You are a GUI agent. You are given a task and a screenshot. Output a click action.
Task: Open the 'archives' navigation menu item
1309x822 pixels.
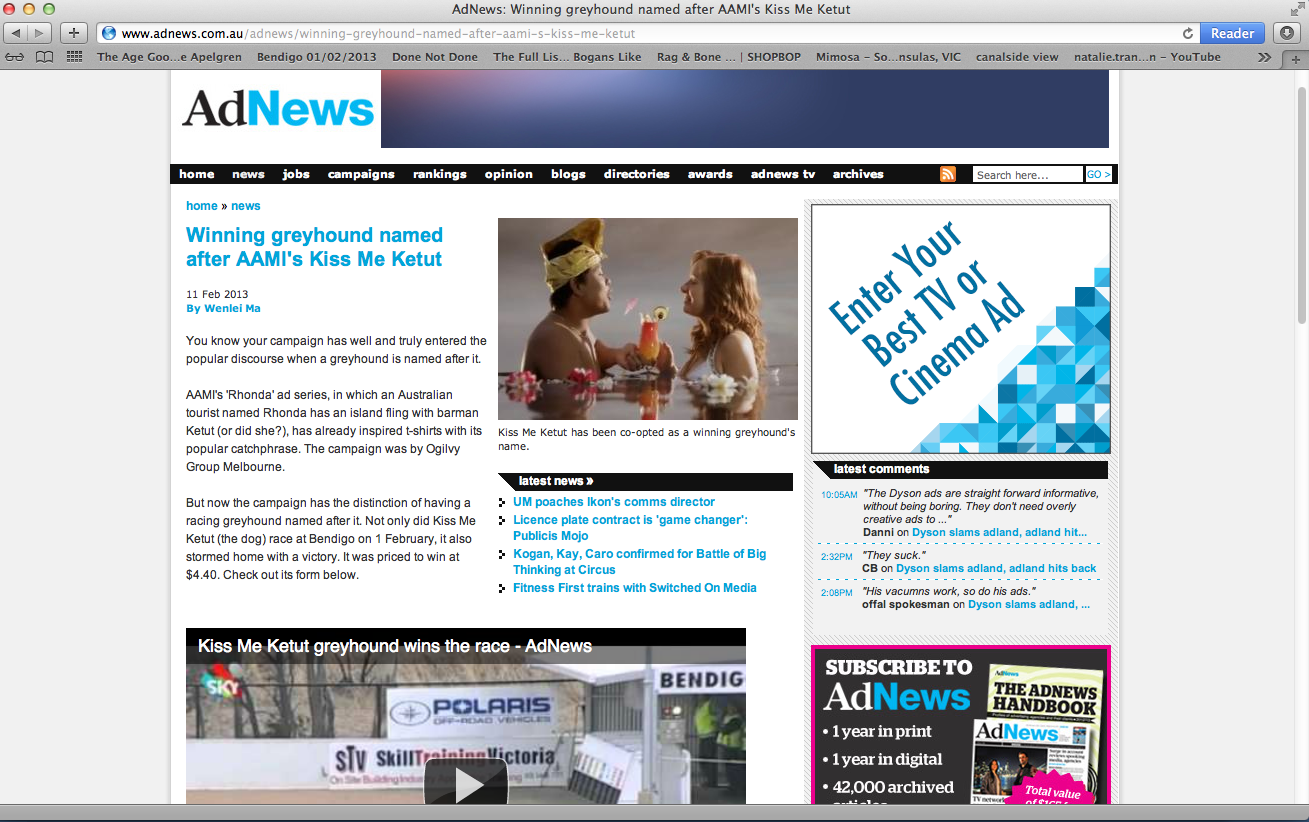pyautogui.click(x=858, y=174)
